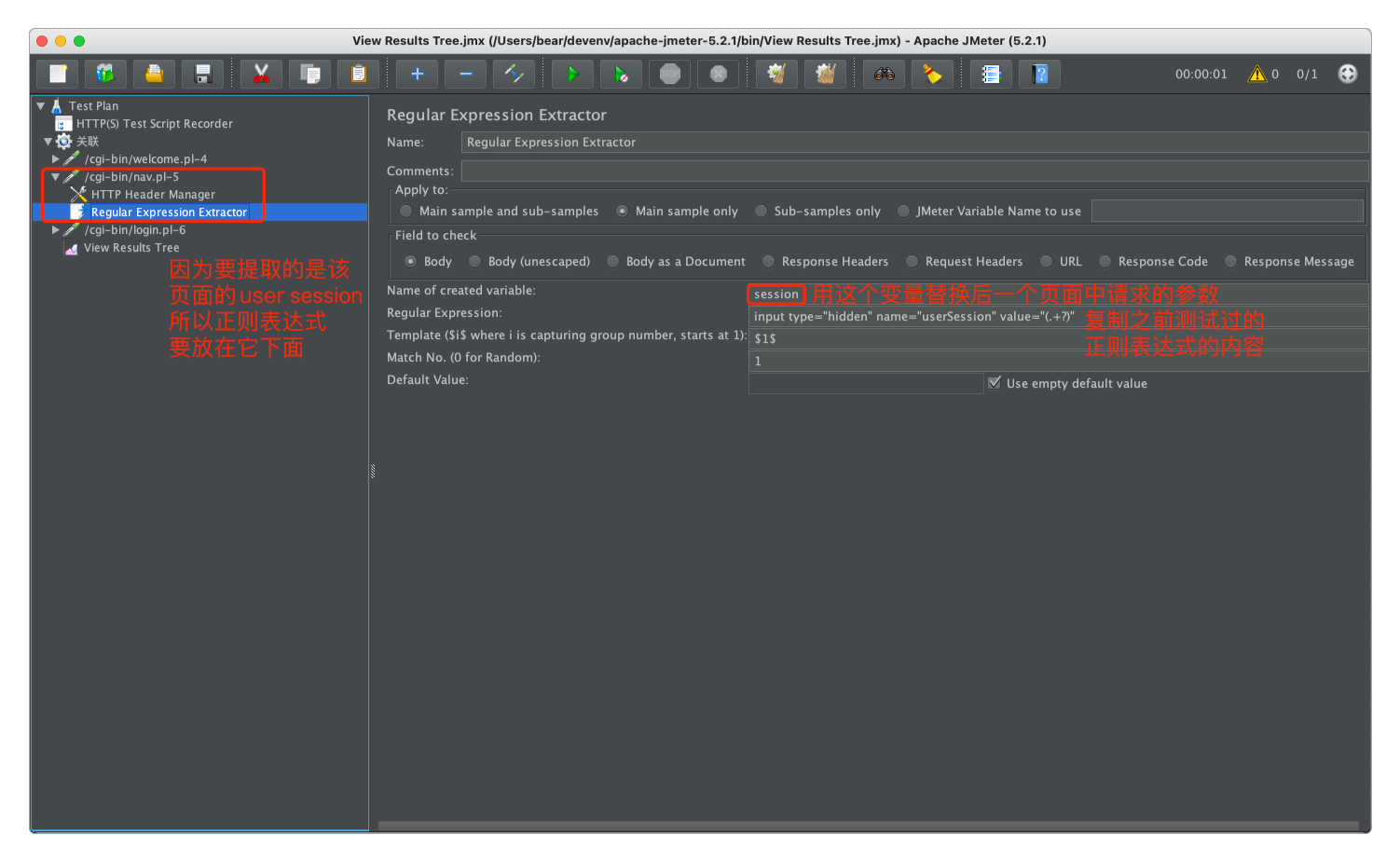
Task: Clear results with the single broom icon
Action: coord(776,74)
